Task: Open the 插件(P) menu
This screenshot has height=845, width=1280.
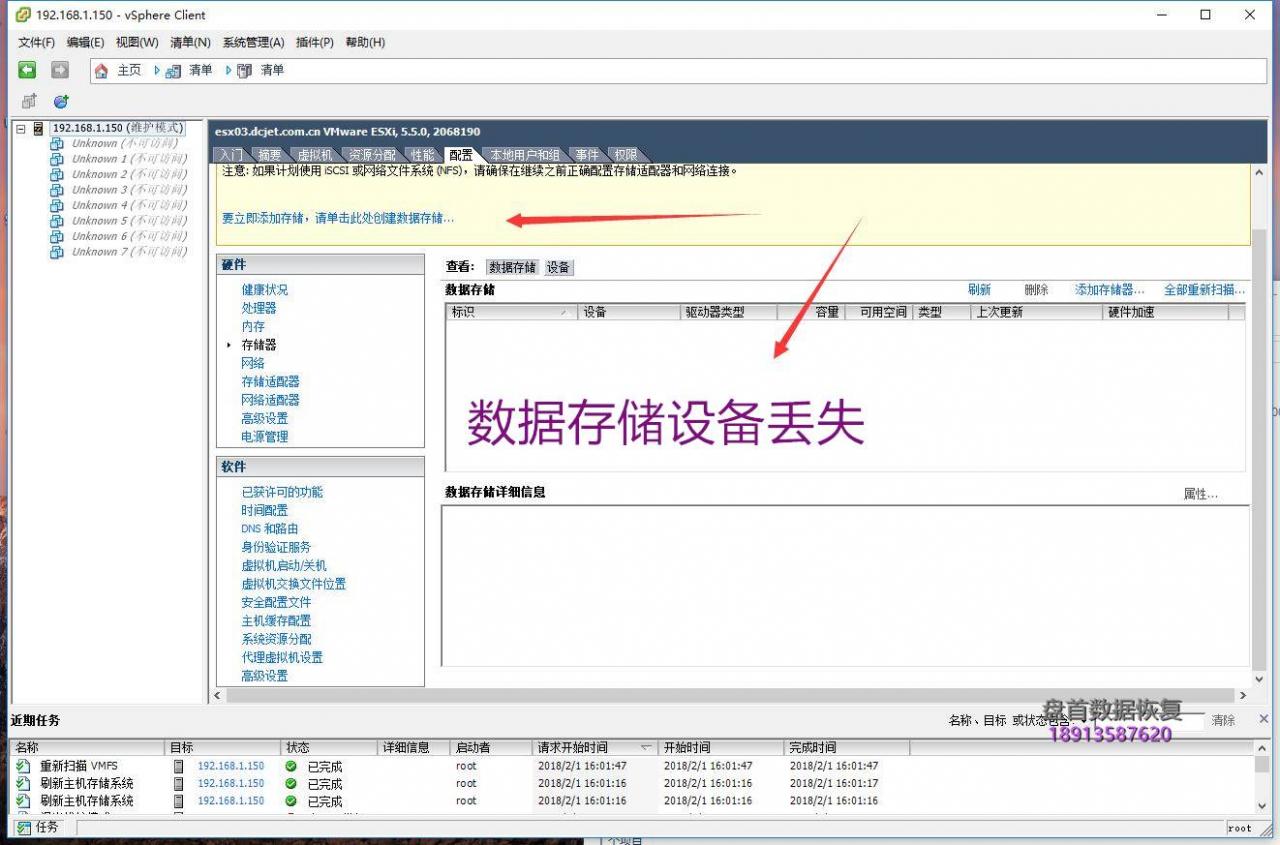Action: (315, 42)
